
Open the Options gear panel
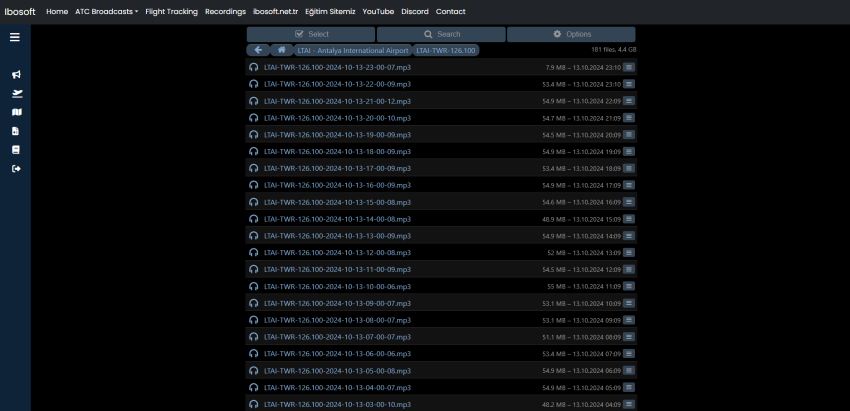point(571,34)
